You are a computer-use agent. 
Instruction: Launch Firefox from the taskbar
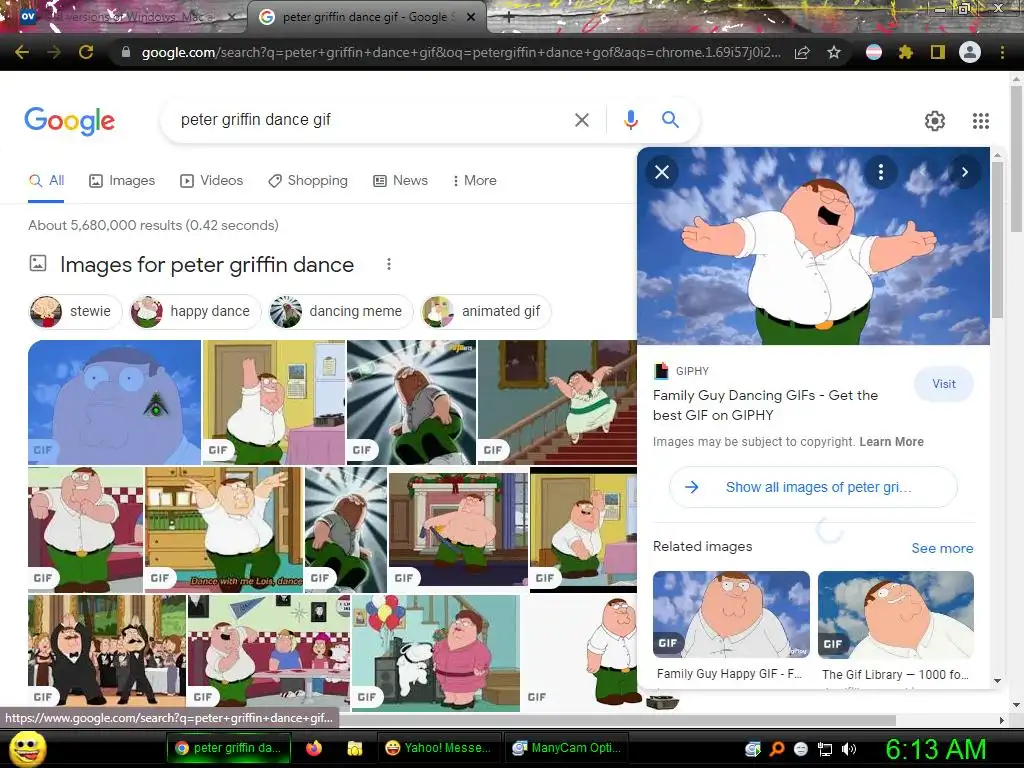pos(314,748)
